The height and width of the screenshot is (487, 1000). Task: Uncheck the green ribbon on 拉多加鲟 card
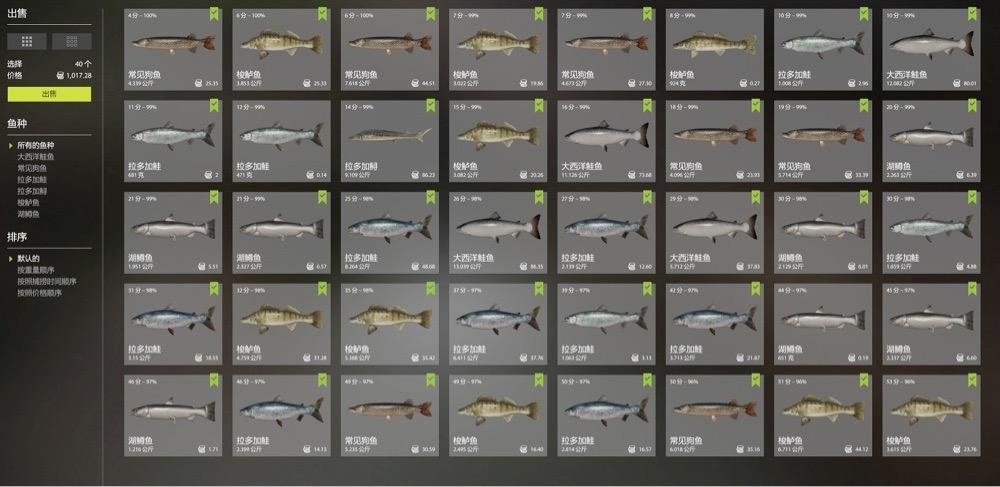tap(430, 105)
